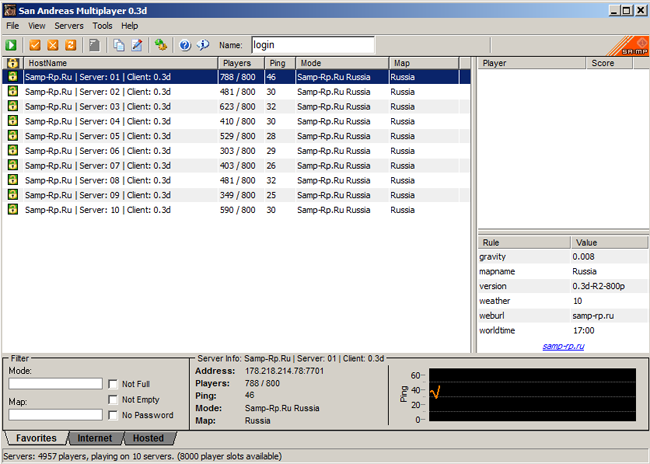This screenshot has height=464, width=650.
Task: Click the Add Server checkmark icon
Action: pos(35,45)
